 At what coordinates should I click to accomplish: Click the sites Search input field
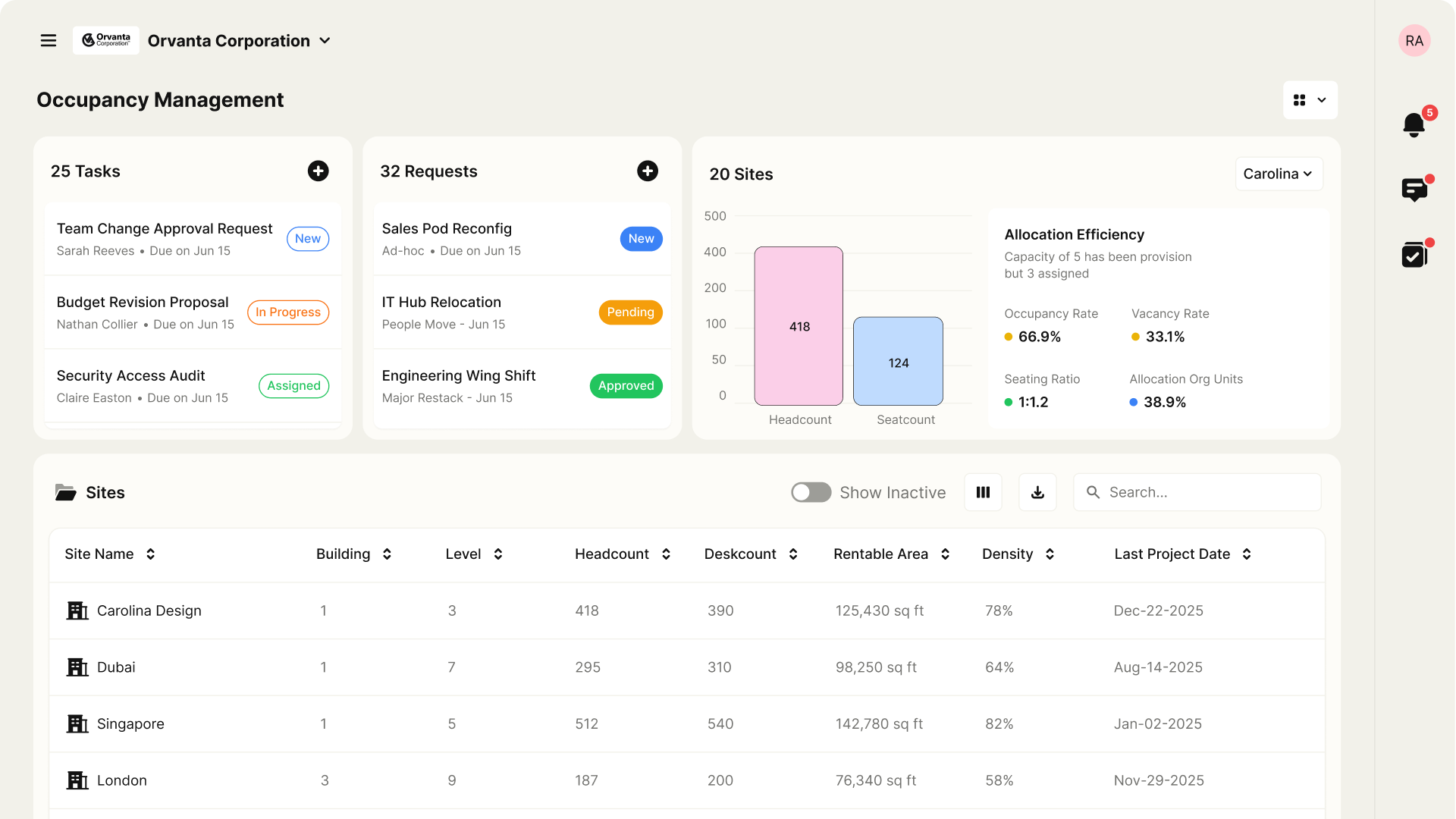1206,492
